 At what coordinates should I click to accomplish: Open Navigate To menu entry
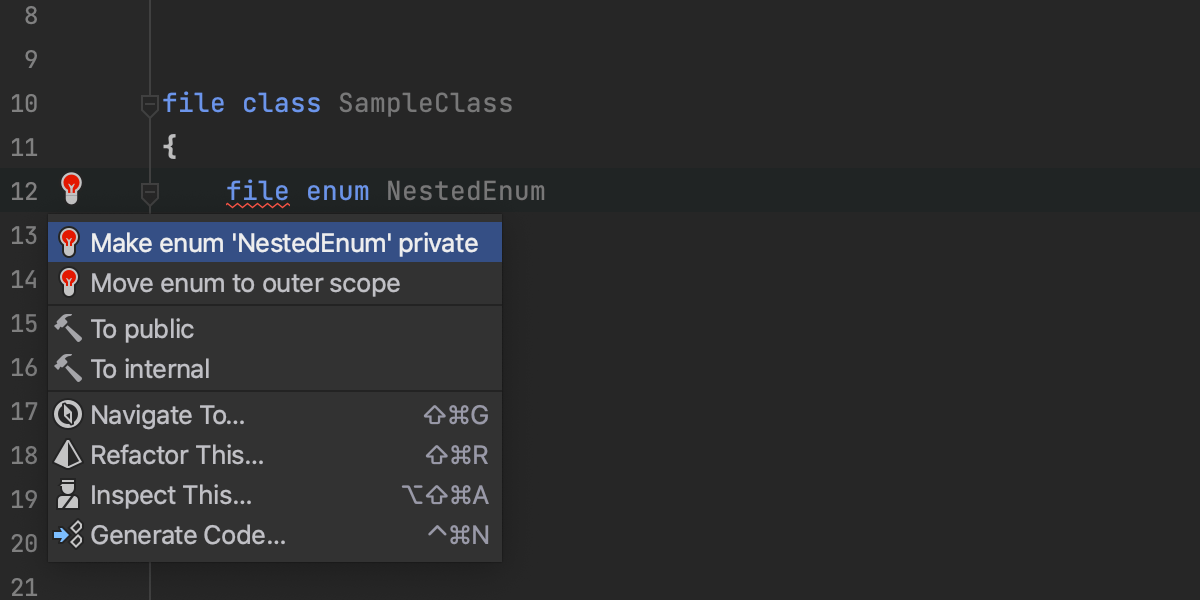[168, 415]
